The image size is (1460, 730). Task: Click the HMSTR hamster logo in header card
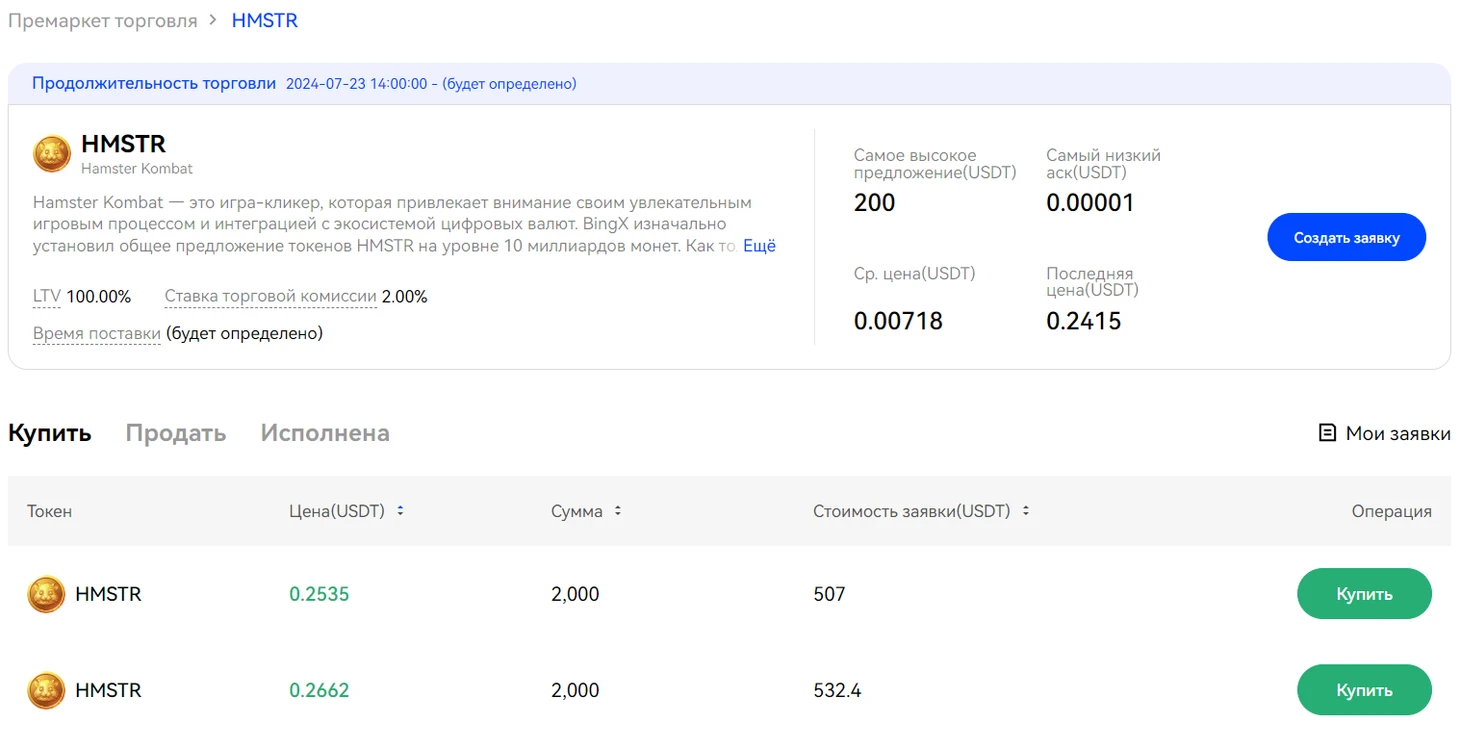(x=52, y=154)
